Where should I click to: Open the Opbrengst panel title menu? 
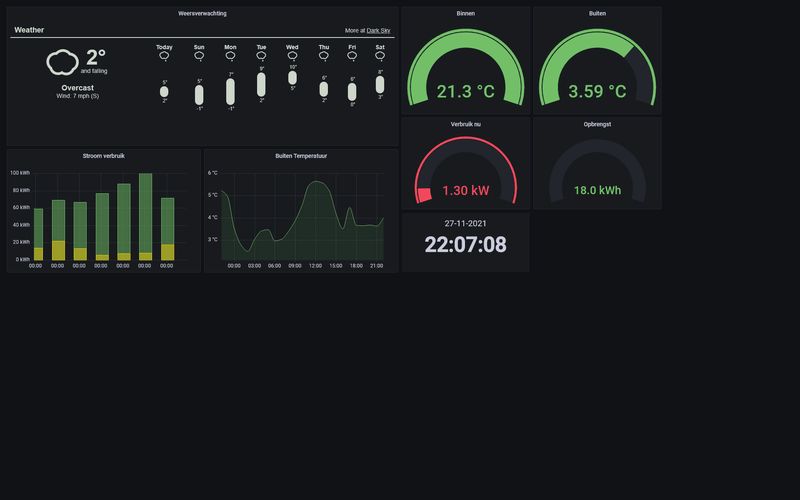pyautogui.click(x=597, y=124)
